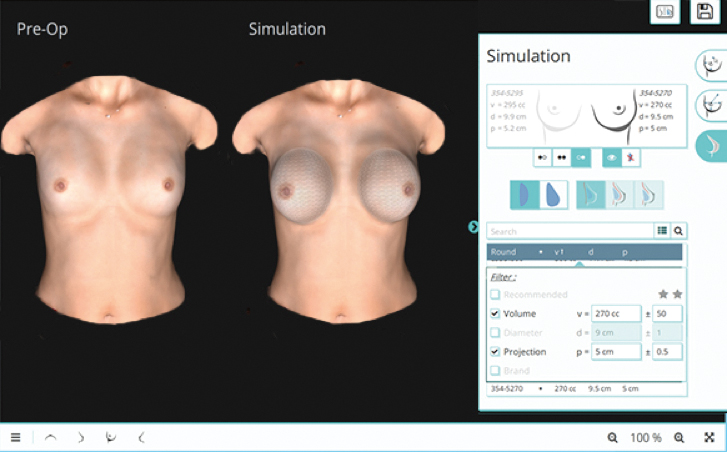Click the zoom out magnifier icon
The height and width of the screenshot is (452, 727).
612,437
